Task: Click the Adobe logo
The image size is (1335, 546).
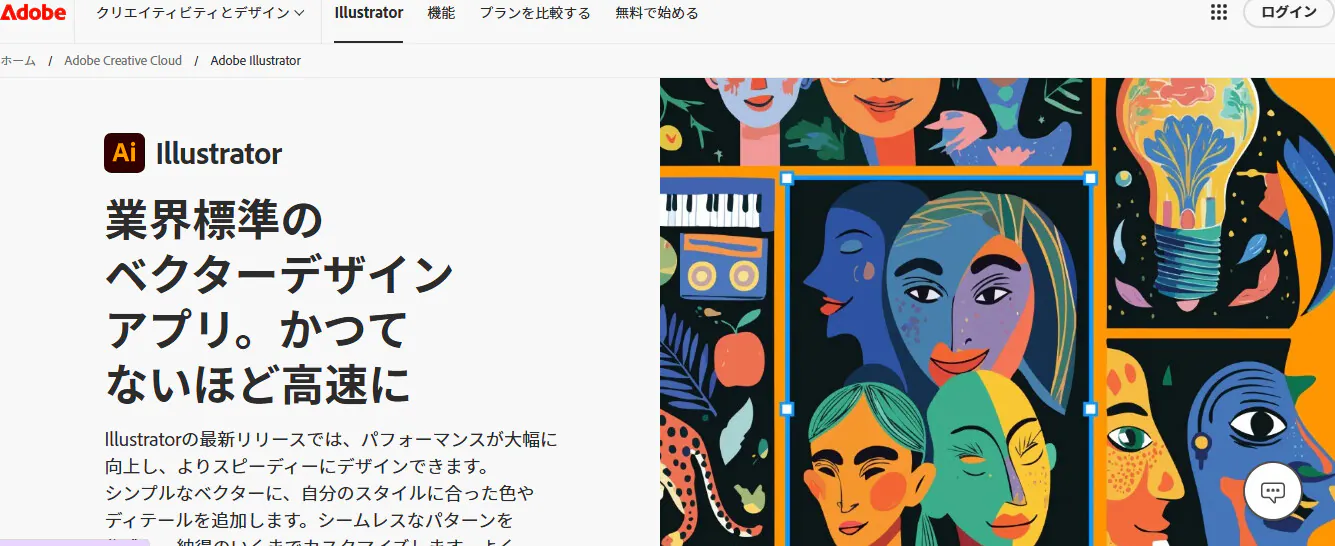Action: 33,12
